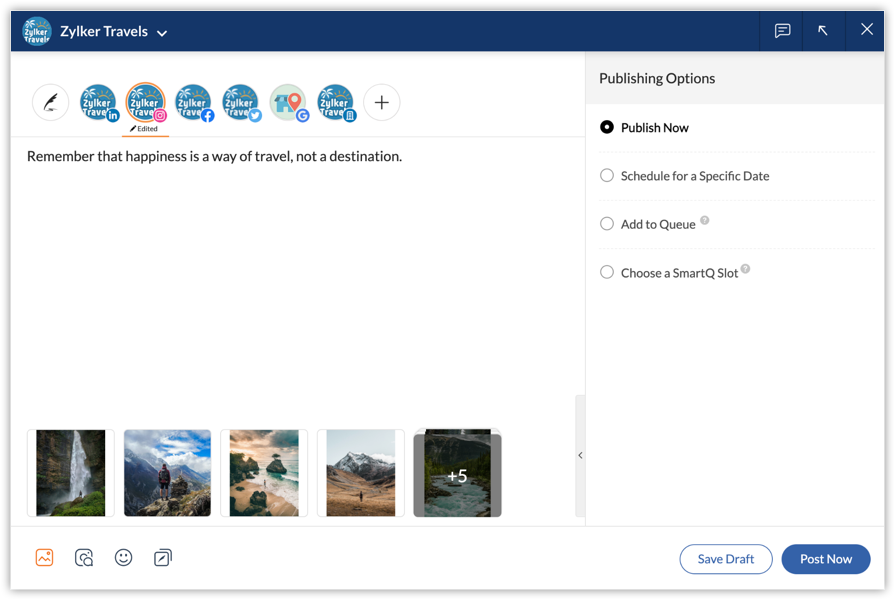
Task: Save the post as a draft
Action: 725,559
